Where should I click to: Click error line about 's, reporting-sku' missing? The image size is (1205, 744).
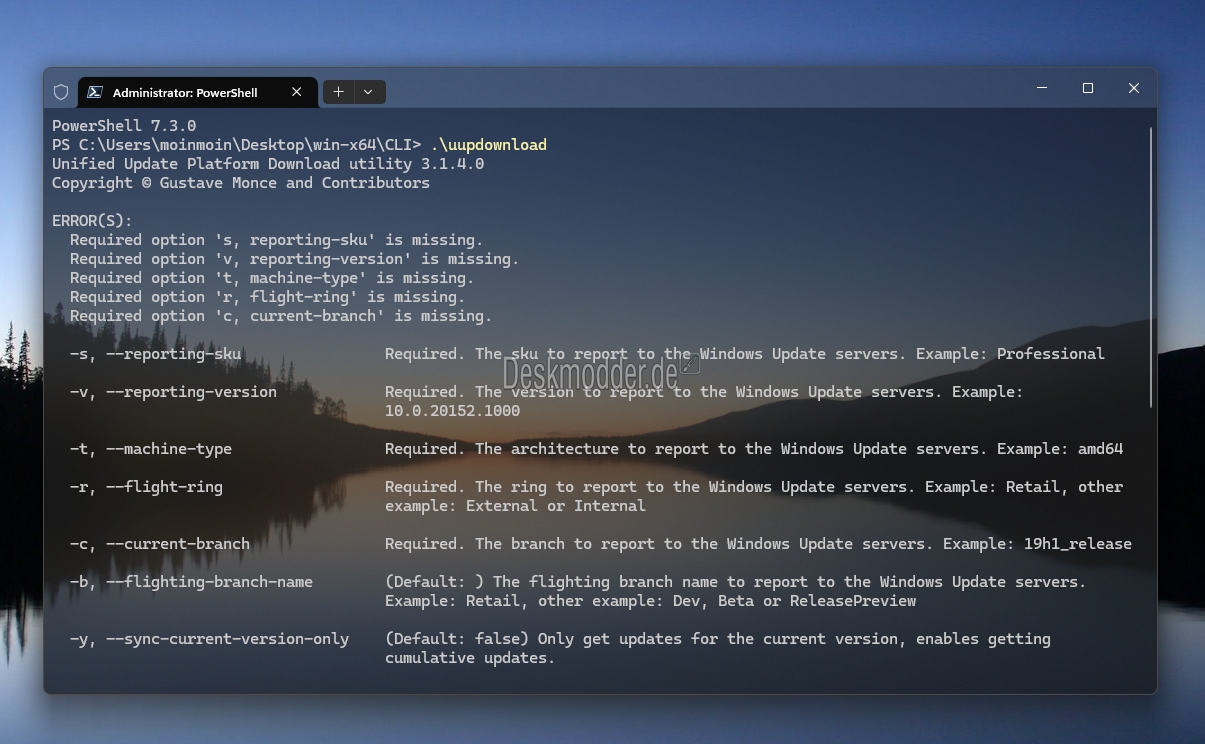pyautogui.click(x=277, y=240)
